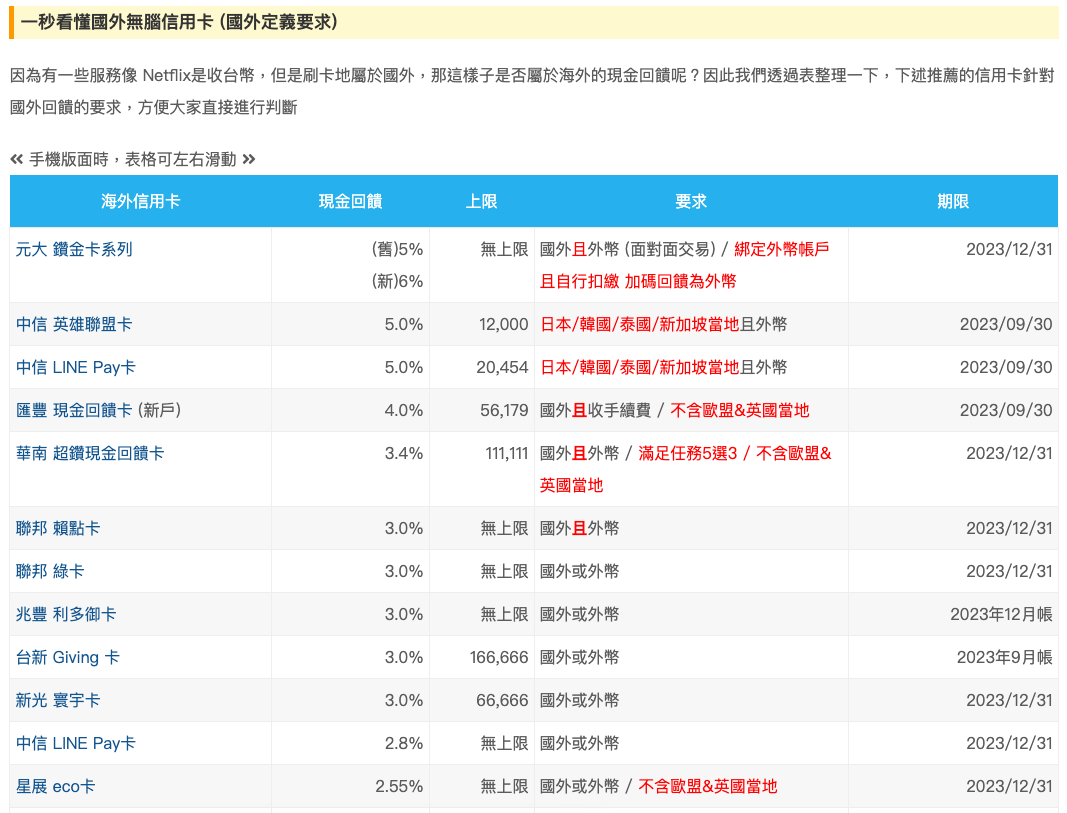1067x813 pixels.
Task: Click requirement text in 星展 eco卡 row
Action: tap(658, 786)
